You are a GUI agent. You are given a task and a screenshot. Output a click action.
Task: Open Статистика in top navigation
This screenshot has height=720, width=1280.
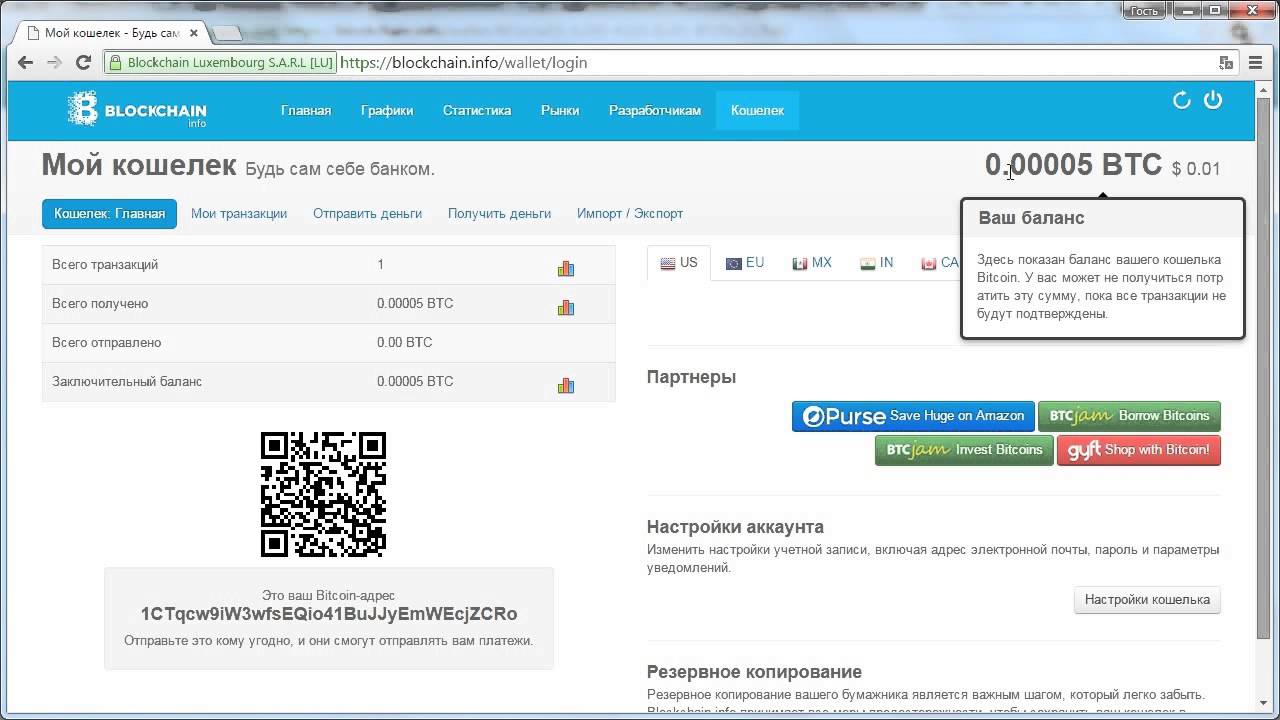click(477, 110)
